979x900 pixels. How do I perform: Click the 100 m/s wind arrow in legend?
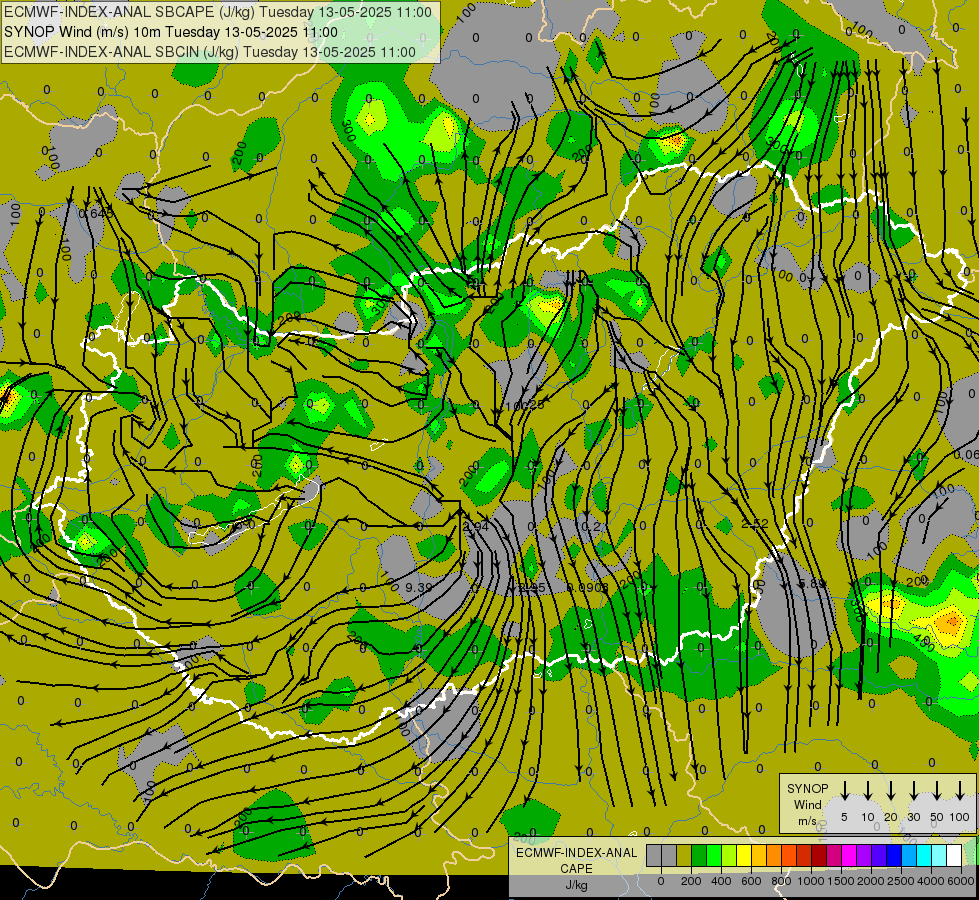(960, 791)
